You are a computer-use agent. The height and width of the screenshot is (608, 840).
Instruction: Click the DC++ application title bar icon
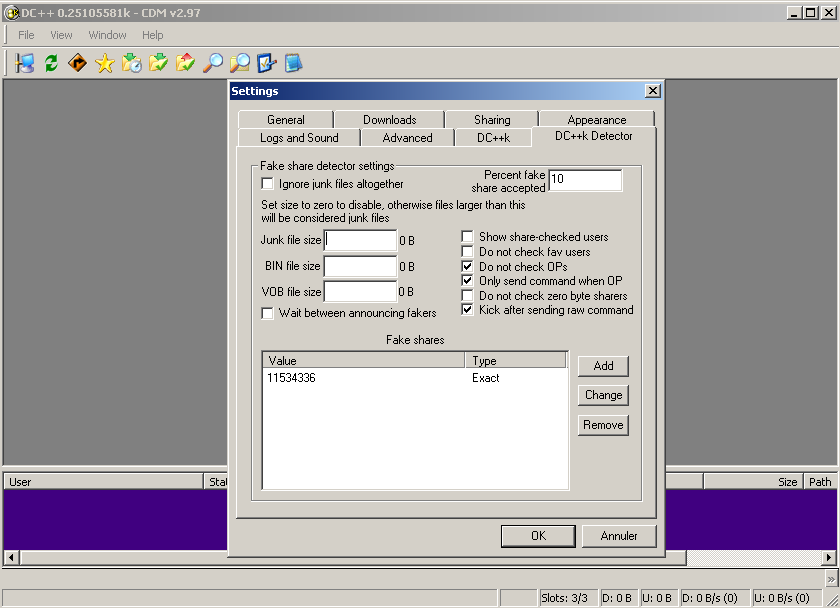coord(11,13)
